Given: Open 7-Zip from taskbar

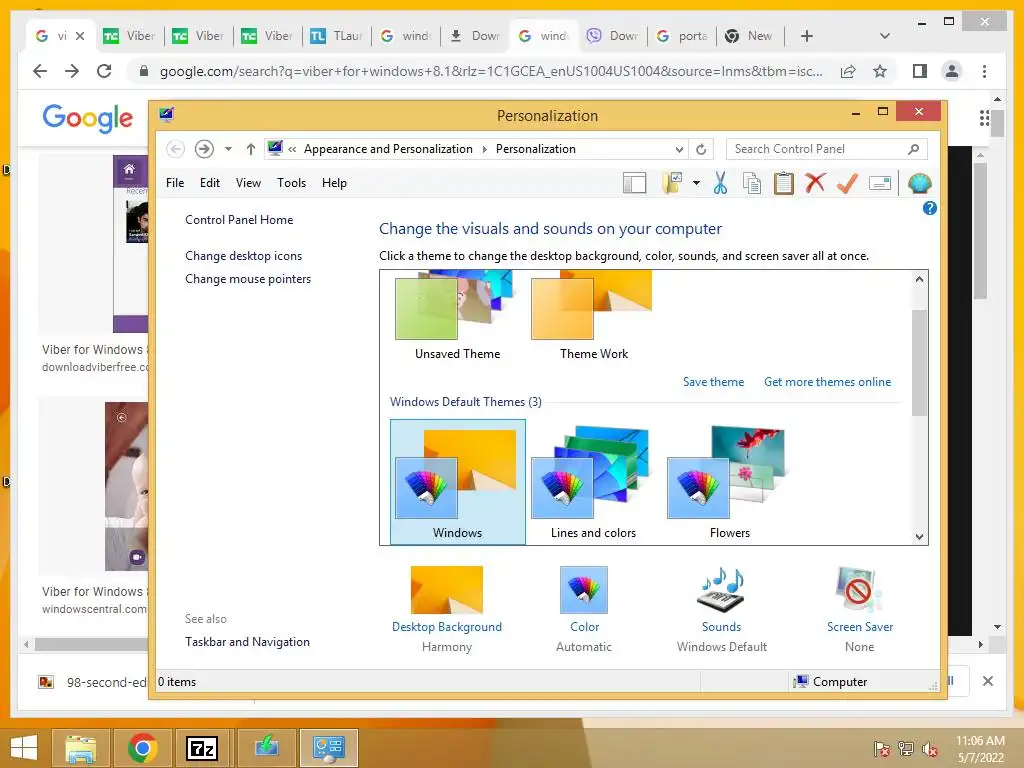Looking at the screenshot, I should pyautogui.click(x=202, y=748).
